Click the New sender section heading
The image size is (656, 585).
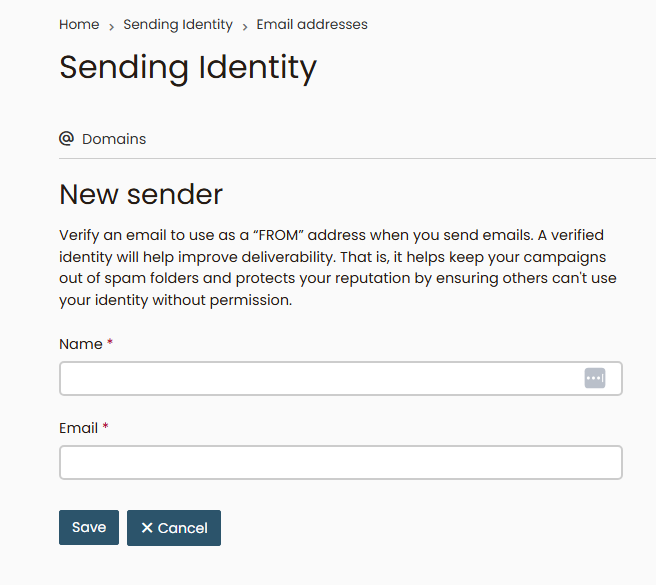pos(141,194)
